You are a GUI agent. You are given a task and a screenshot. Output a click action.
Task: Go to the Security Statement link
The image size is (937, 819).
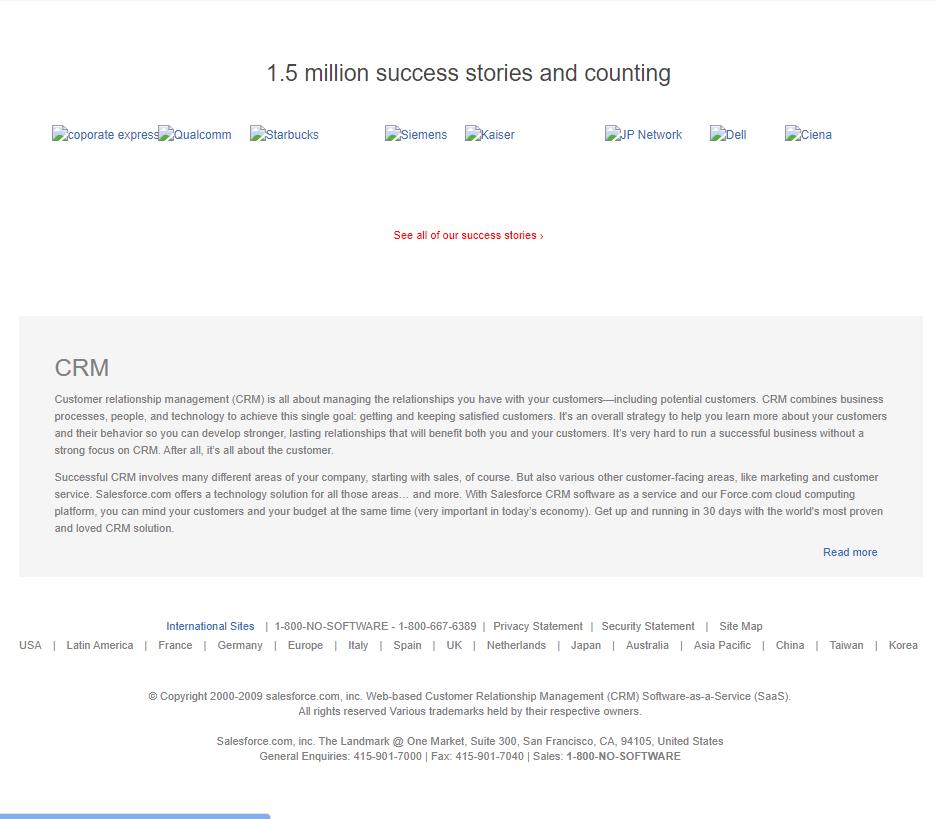[x=647, y=627]
